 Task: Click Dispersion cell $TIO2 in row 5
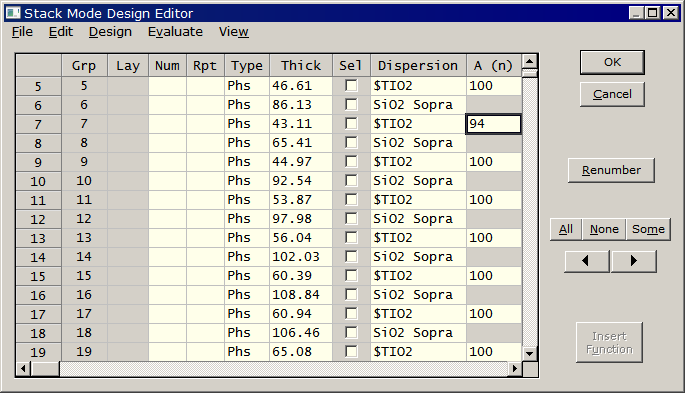(418, 86)
